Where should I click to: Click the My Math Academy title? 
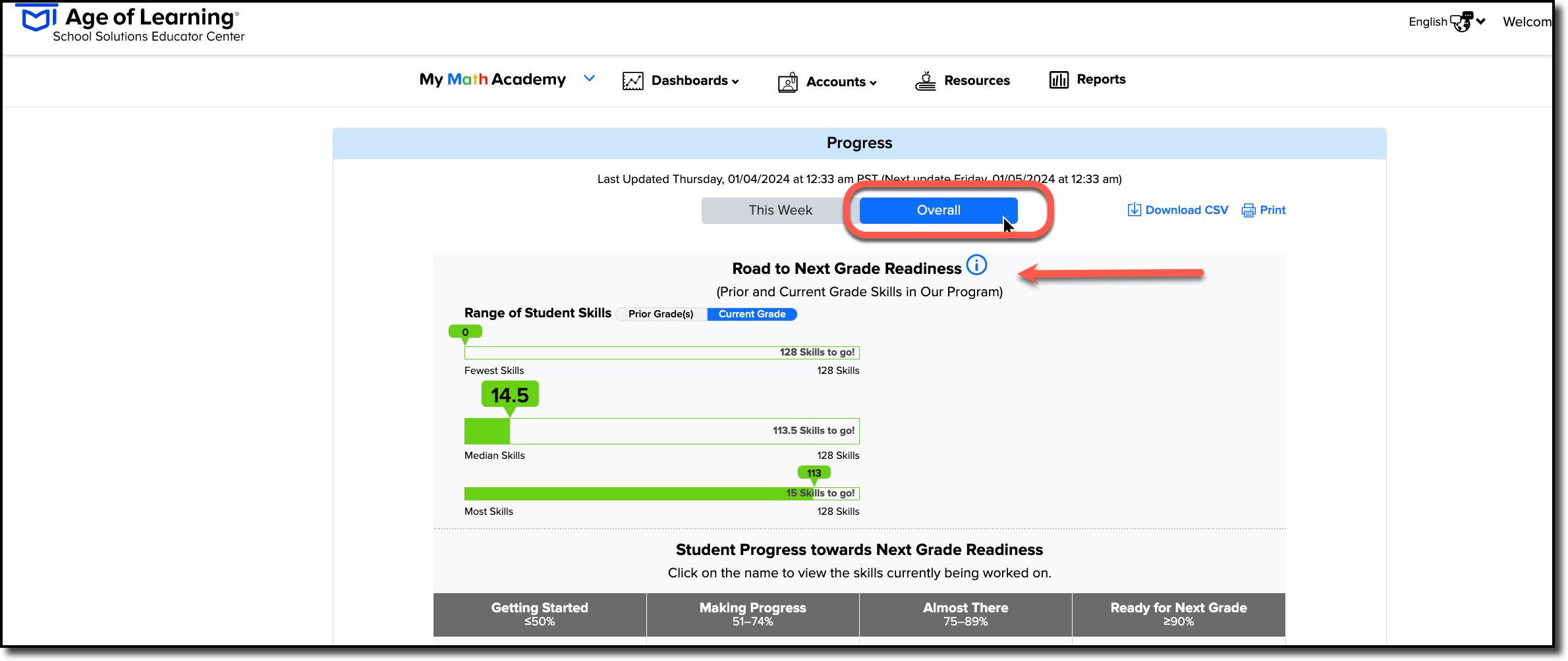pyautogui.click(x=492, y=79)
